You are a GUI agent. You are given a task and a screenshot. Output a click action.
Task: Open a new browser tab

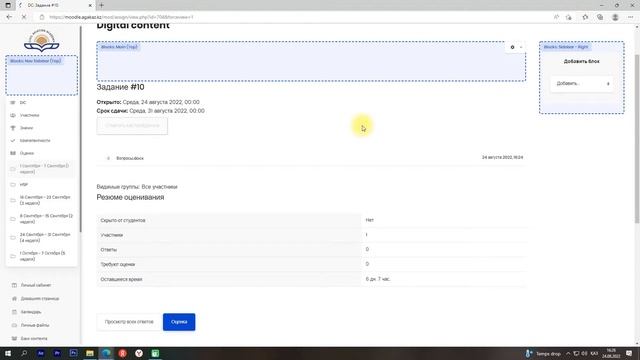(101, 5)
